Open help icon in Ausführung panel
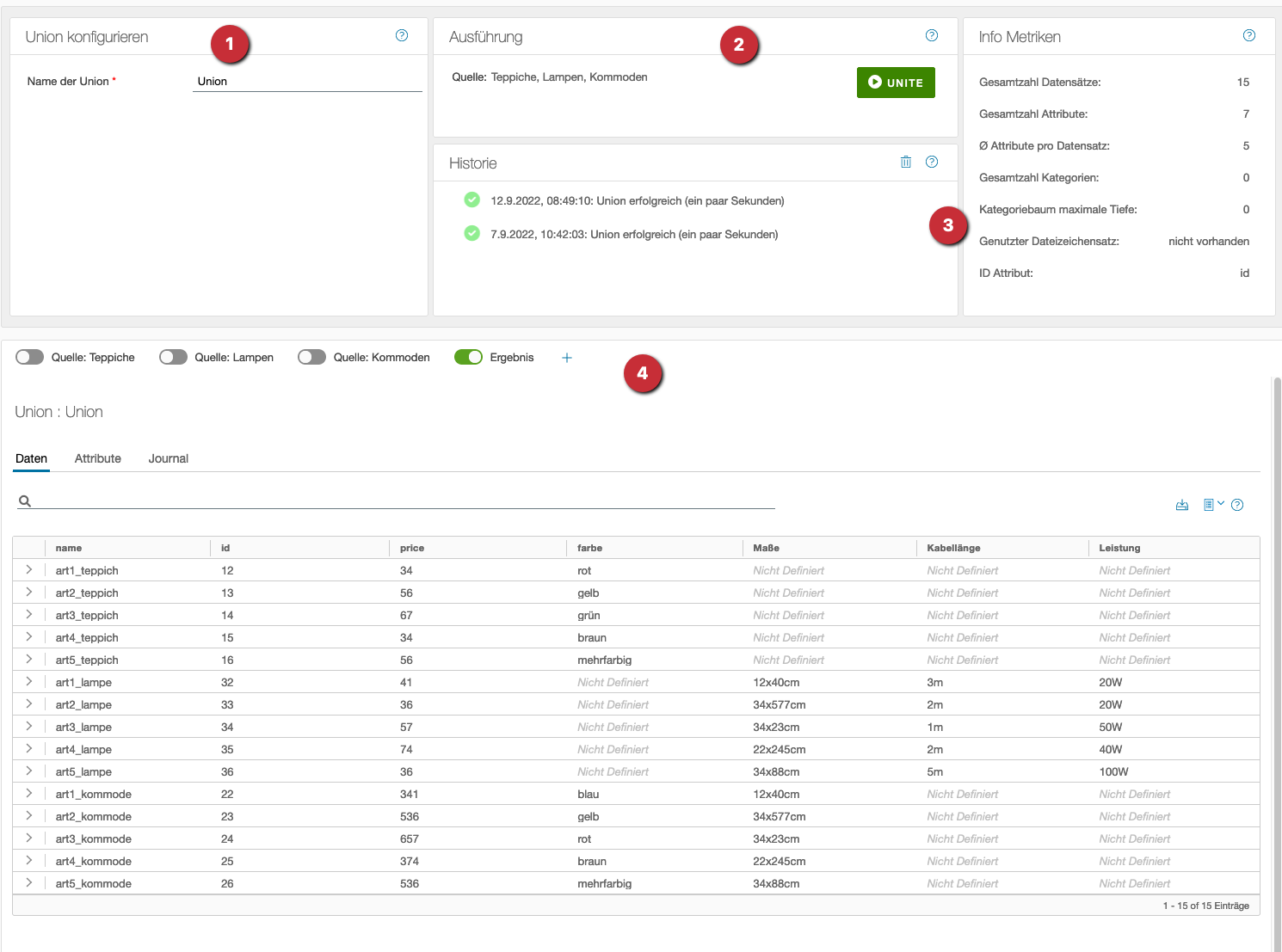Screen dimensions: 1282x952 point(931,35)
